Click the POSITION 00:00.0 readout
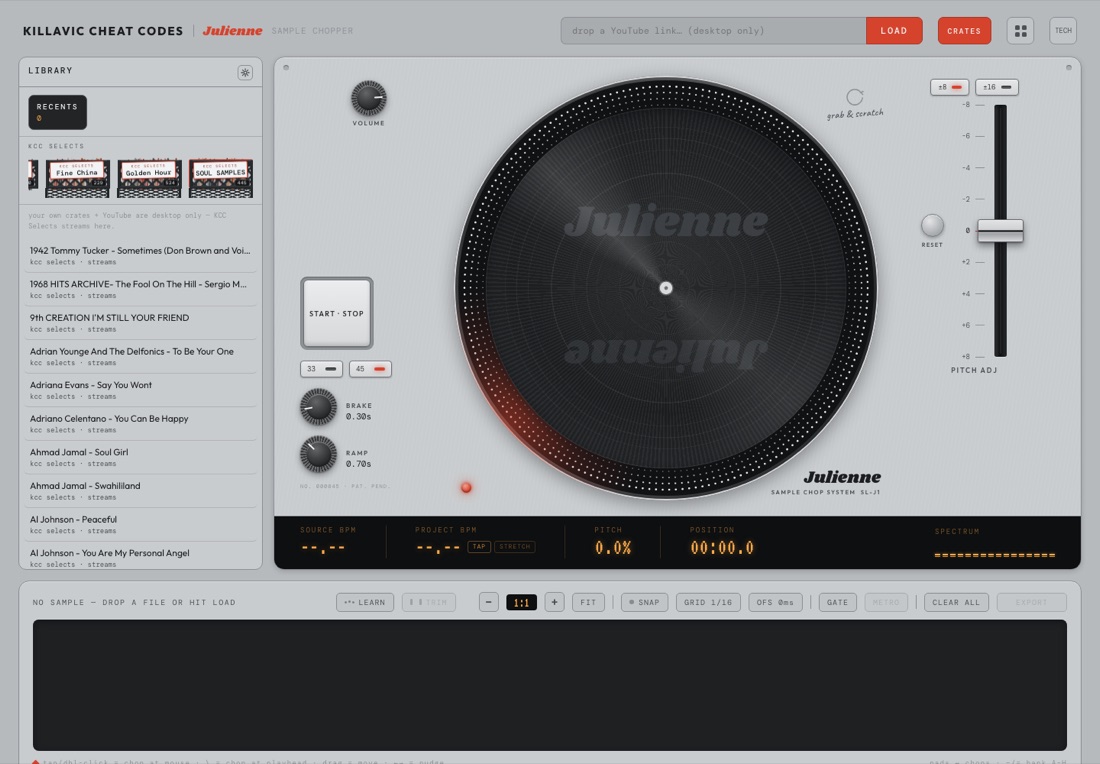1100x764 pixels. [x=722, y=548]
